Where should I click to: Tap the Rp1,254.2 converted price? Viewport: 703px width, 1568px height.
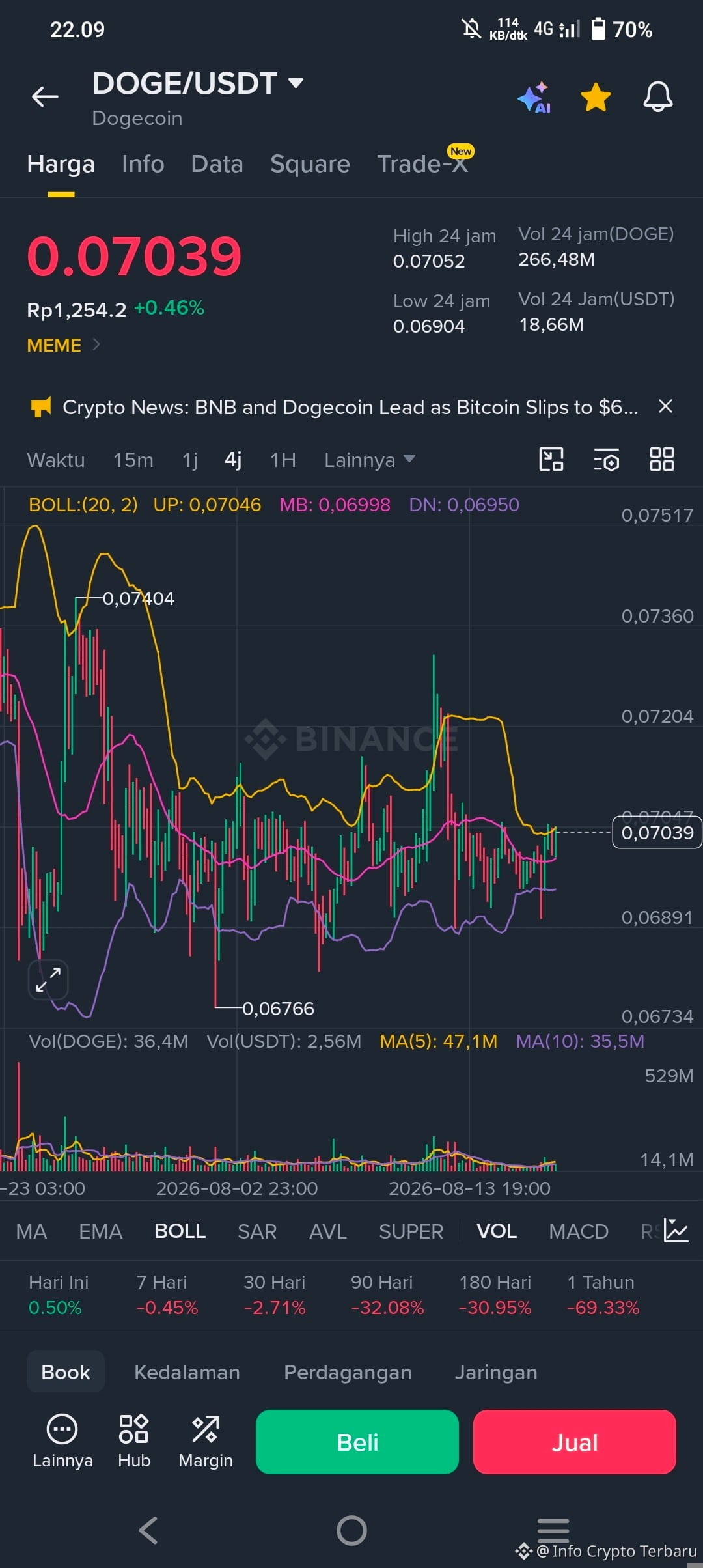(x=77, y=310)
